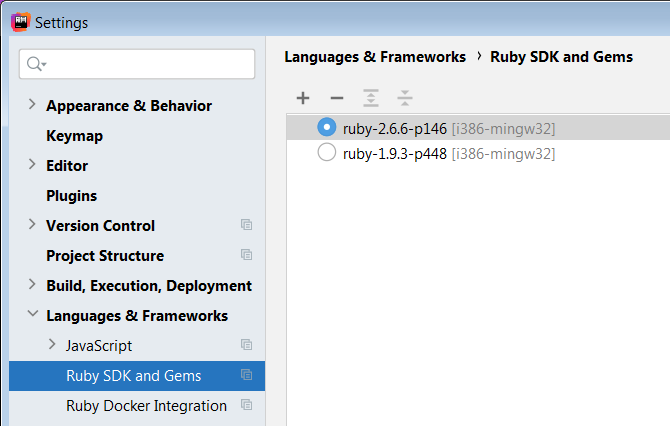Expand Build, Execution, Deployment section
670x426 pixels.
pos(32,284)
